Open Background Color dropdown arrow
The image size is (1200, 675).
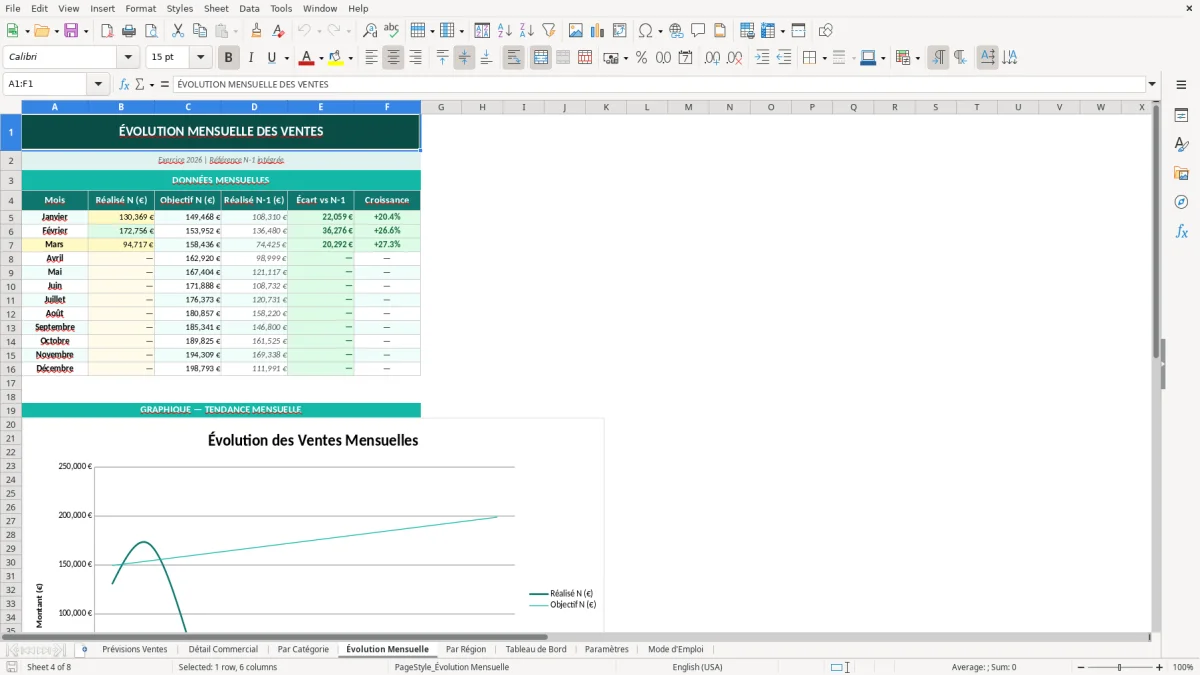tap(350, 58)
